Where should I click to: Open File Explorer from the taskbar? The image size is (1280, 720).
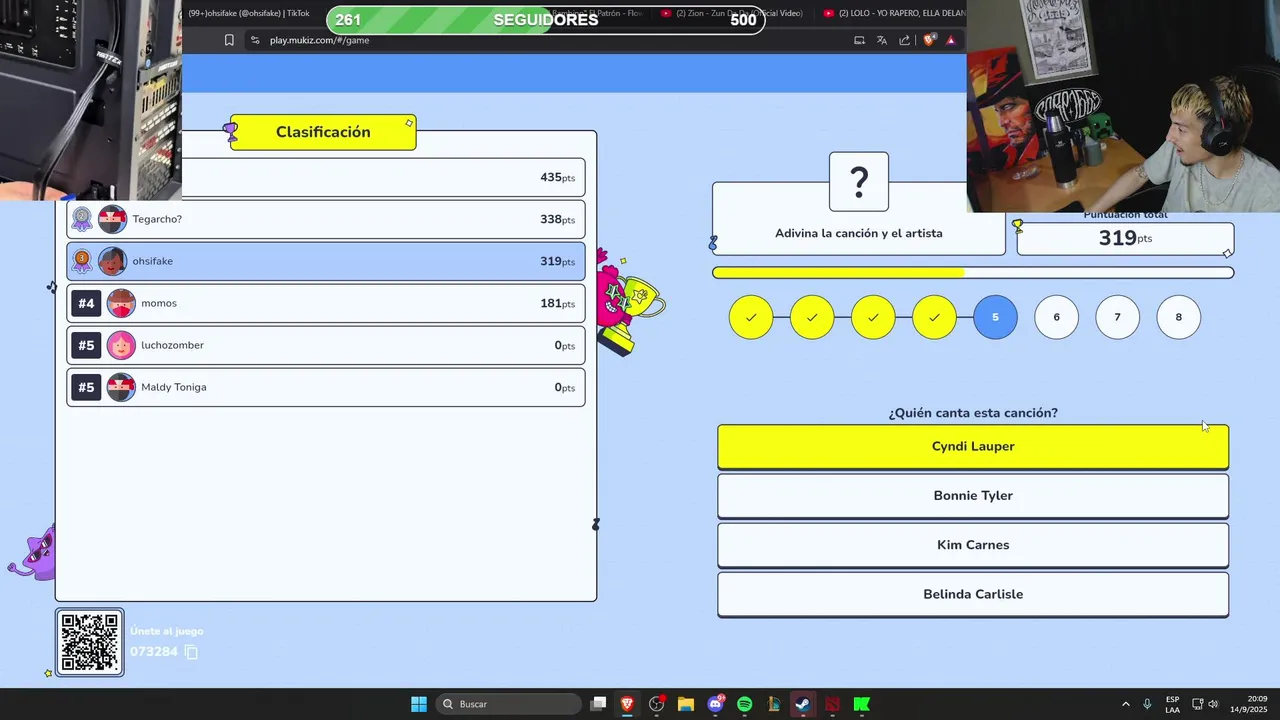pyautogui.click(x=686, y=704)
